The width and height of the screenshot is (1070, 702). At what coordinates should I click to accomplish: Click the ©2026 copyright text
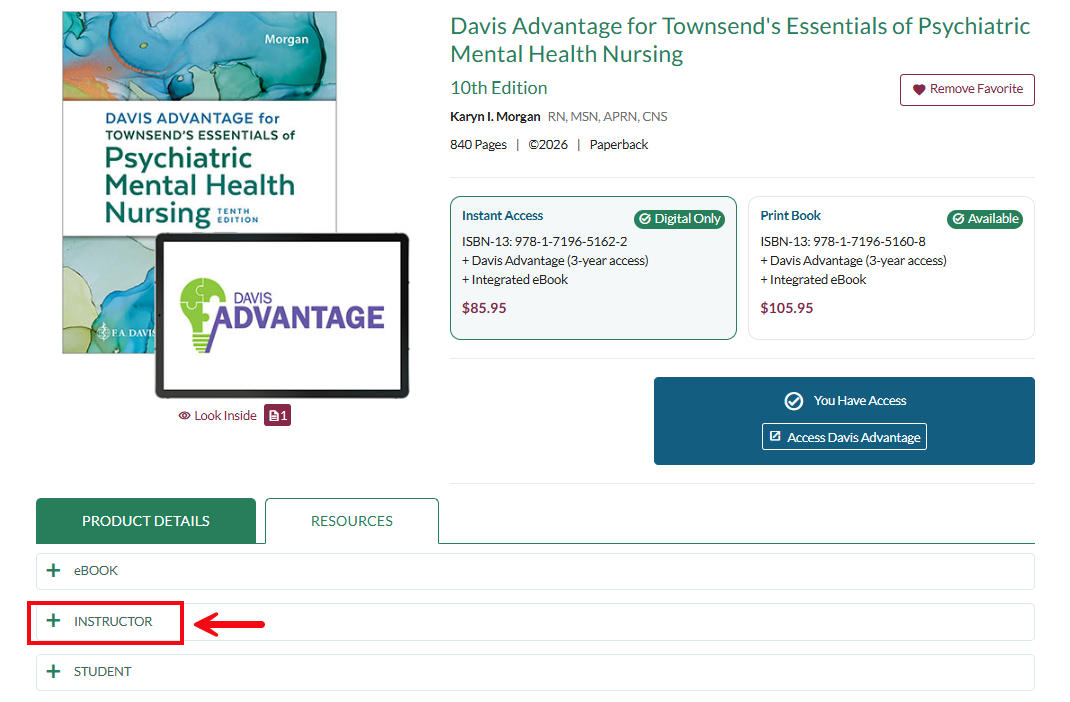(548, 145)
